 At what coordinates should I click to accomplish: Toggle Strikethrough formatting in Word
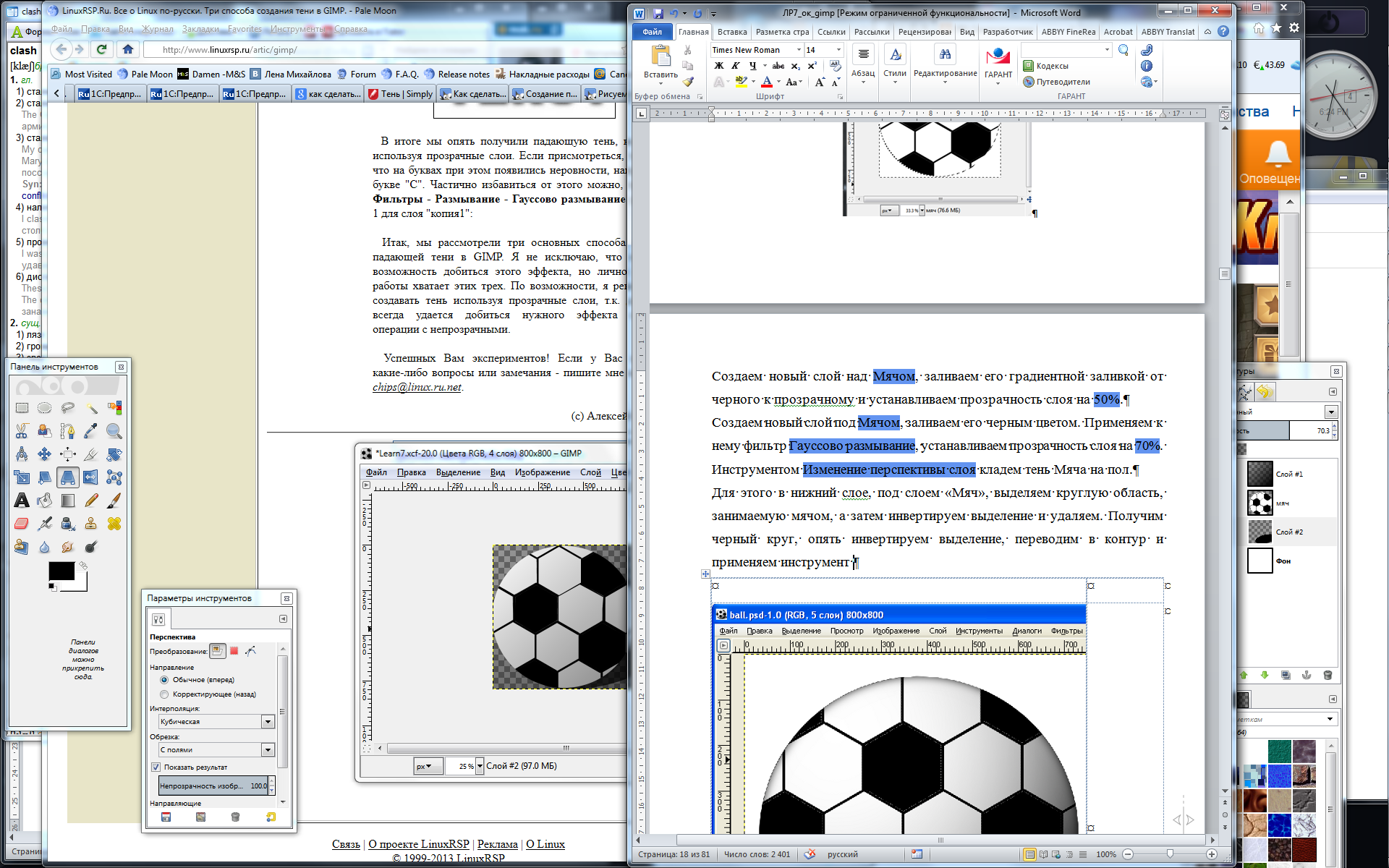778,66
